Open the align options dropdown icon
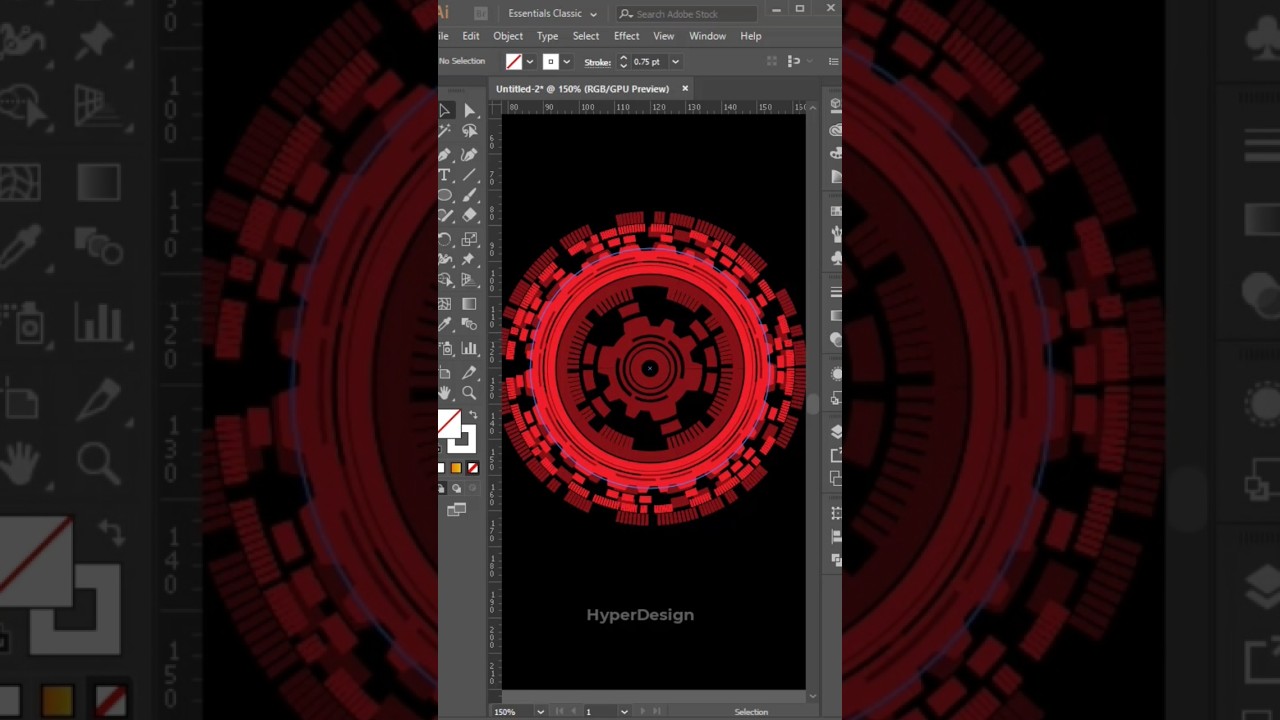Viewport: 1280px width, 720px height. click(794, 62)
